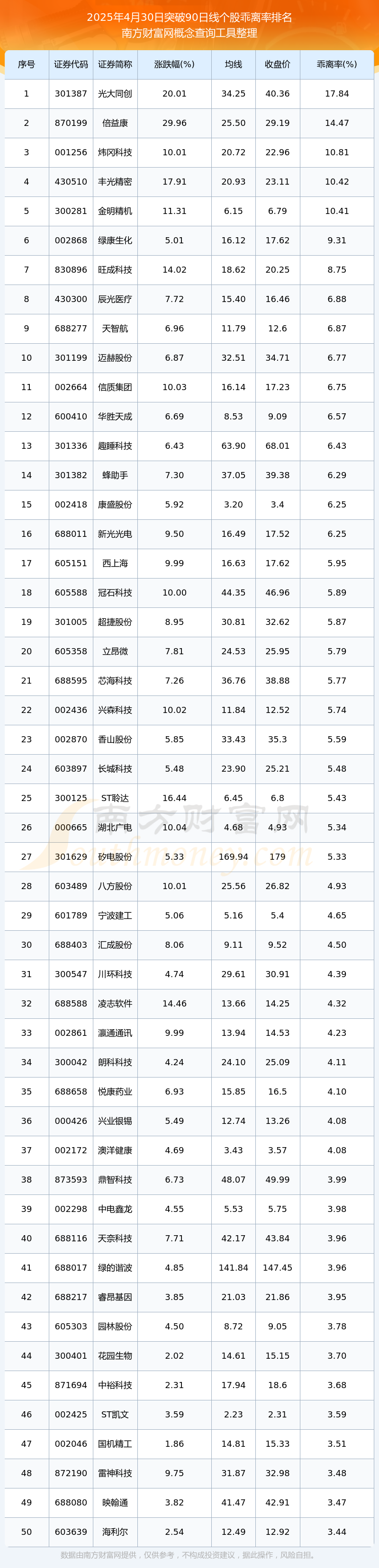Click the title '2025年4月30日突破90日线个股乖离率排名'

[189, 18]
